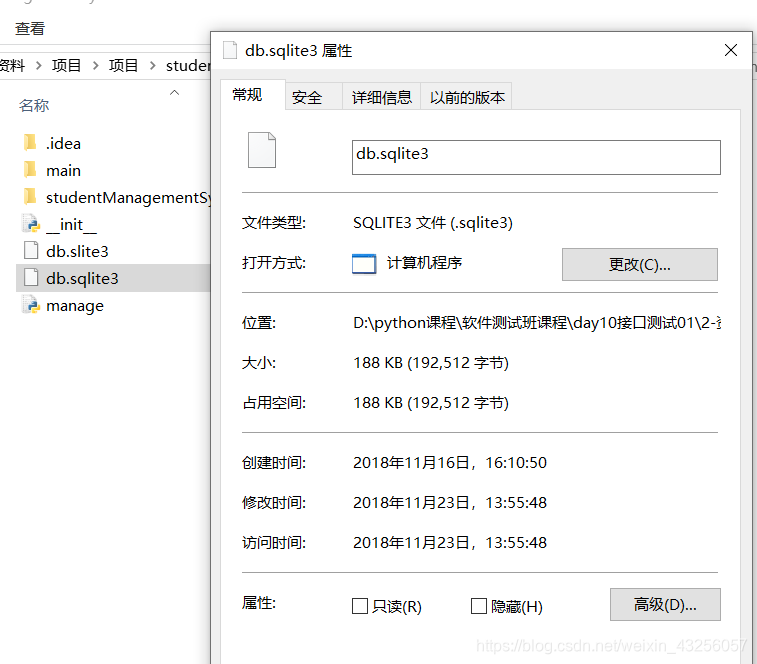
Task: Select the db.slite3 file name
Action: coord(77,252)
